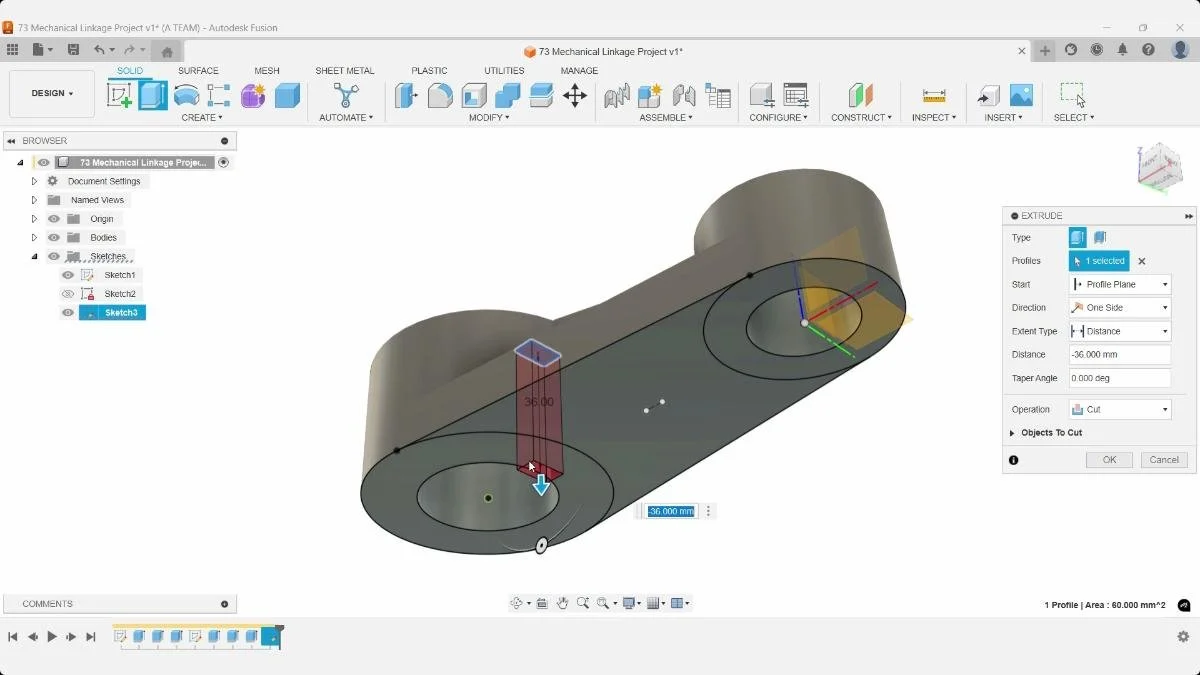The image size is (1200, 675).
Task: Select the Shell tool
Action: click(x=474, y=95)
